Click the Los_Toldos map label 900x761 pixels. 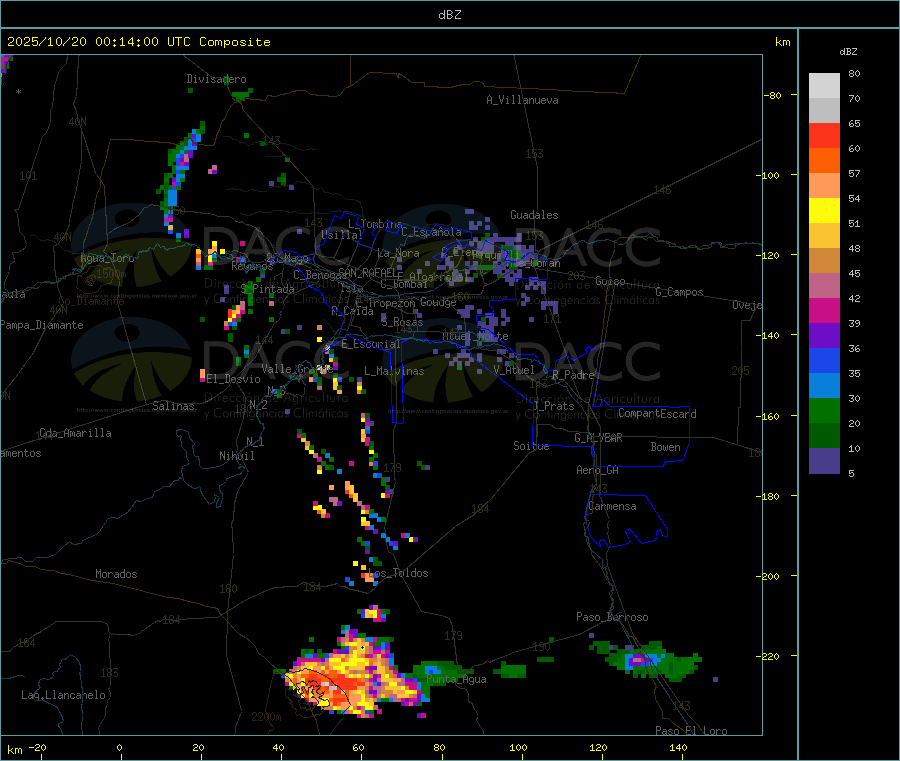[398, 573]
